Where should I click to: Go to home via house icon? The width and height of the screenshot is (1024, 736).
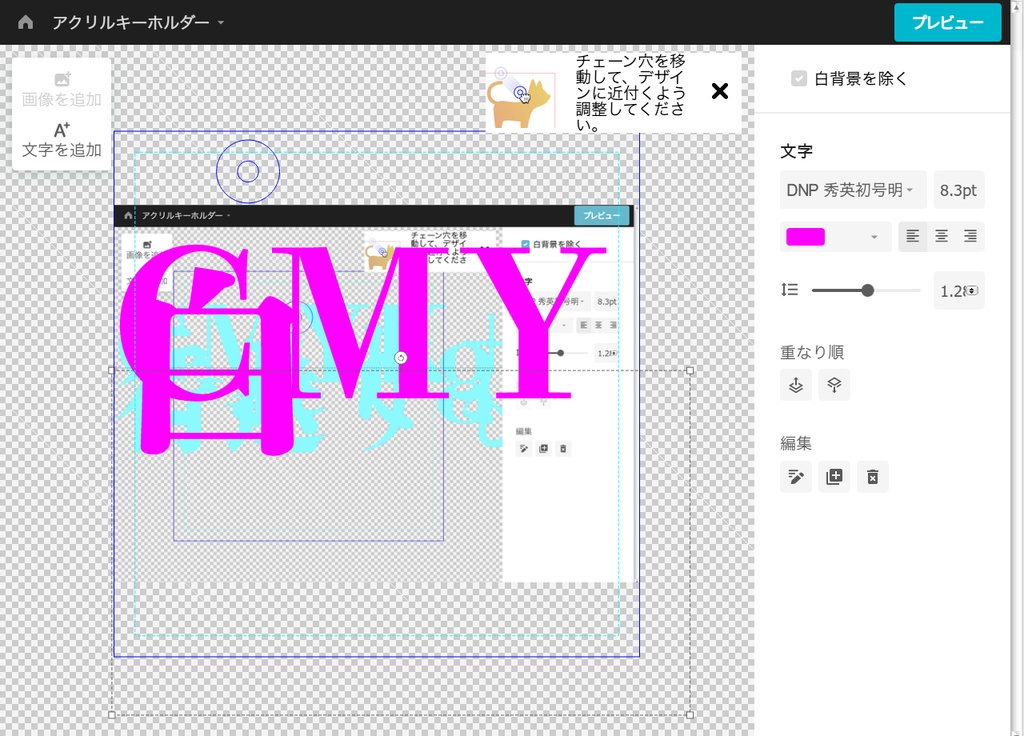click(x=25, y=22)
